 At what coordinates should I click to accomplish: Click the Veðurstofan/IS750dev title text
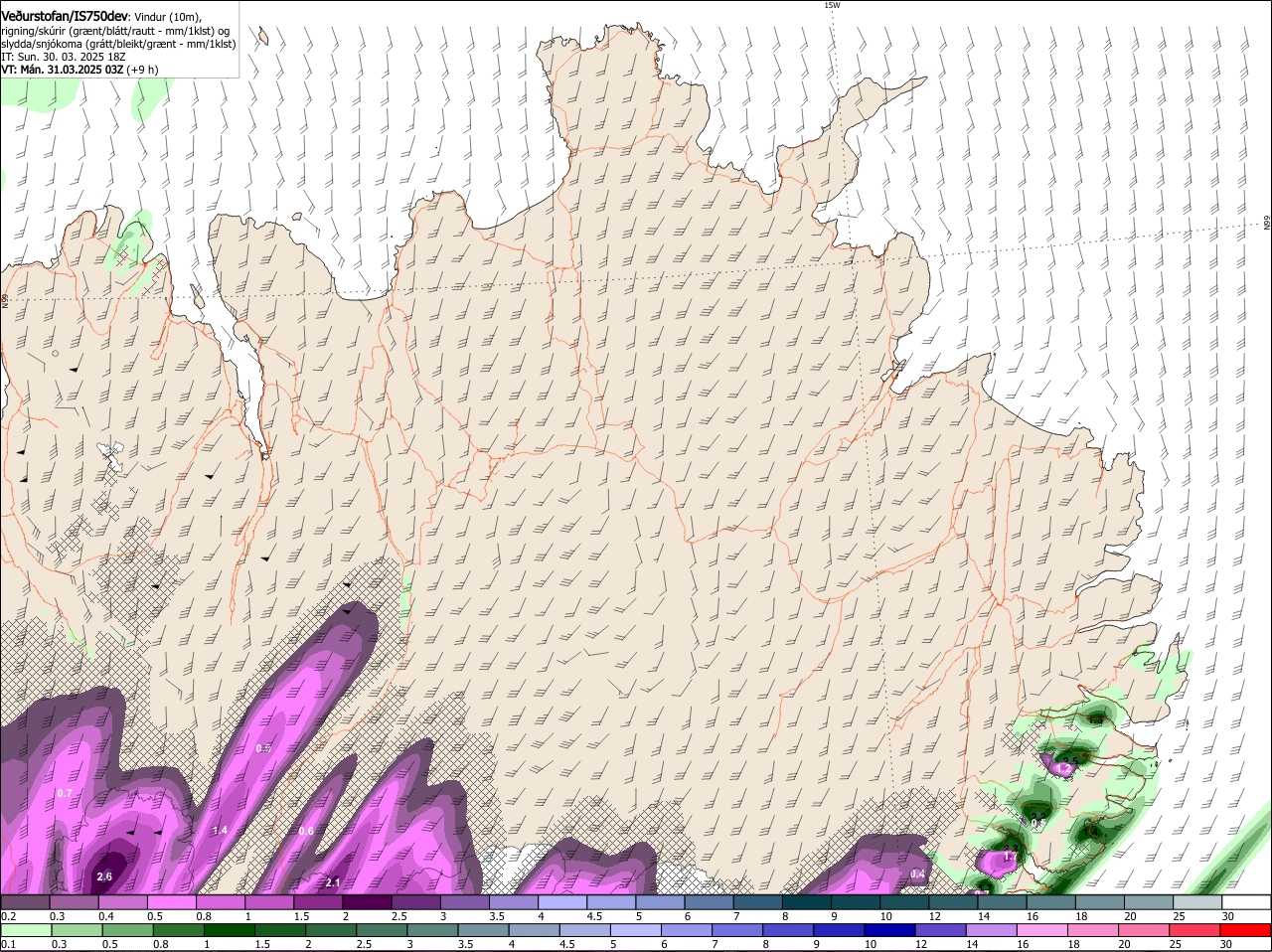pyautogui.click(x=65, y=15)
